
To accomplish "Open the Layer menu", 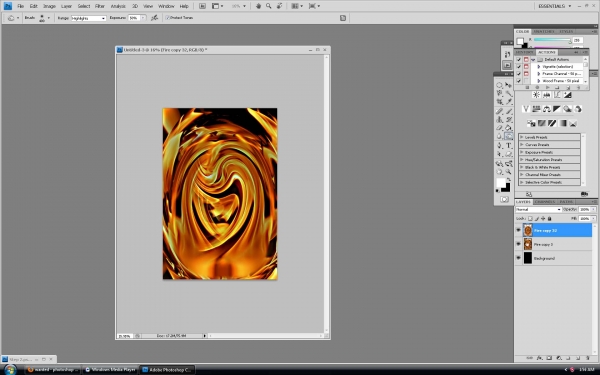I will [x=67, y=6].
